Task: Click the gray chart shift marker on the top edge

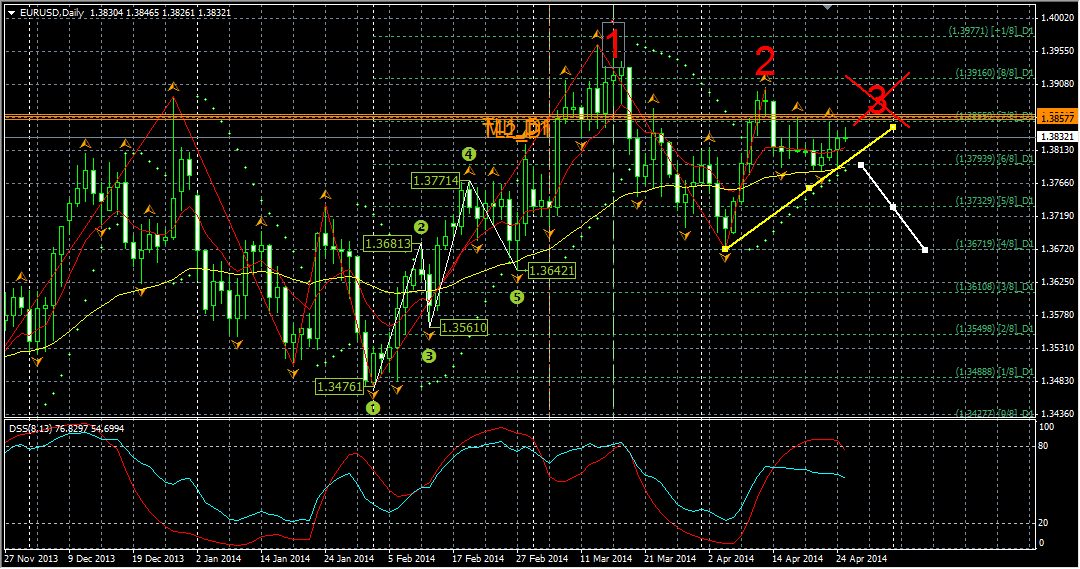Action: (x=828, y=7)
